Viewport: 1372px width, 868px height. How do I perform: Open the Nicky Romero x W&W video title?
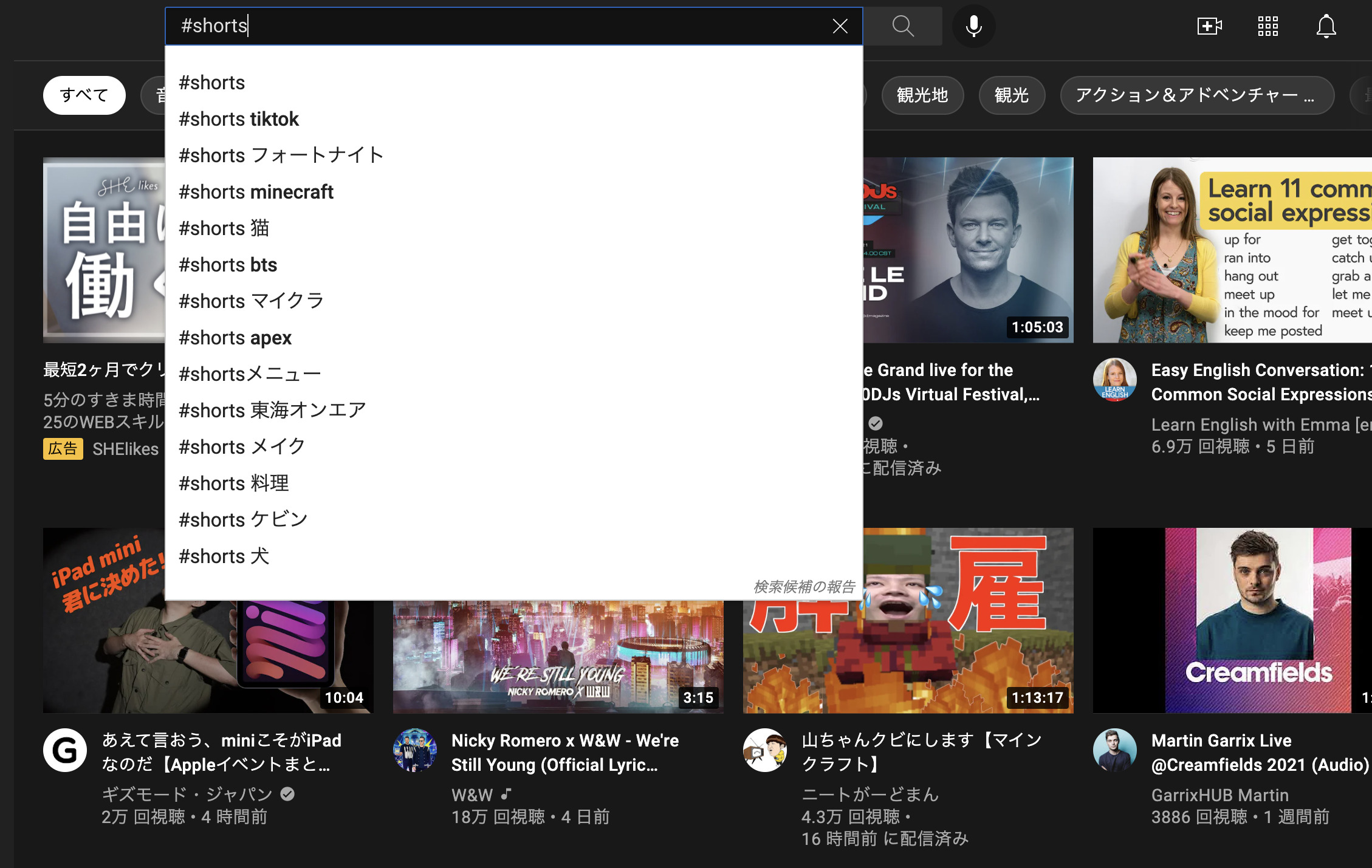(x=565, y=753)
